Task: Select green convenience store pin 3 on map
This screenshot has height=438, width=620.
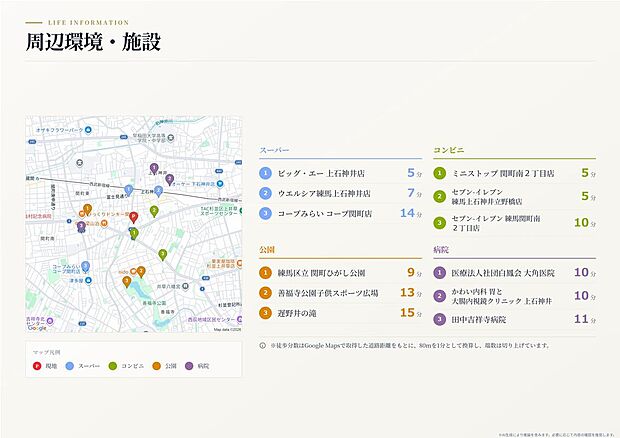Action: 163,255
